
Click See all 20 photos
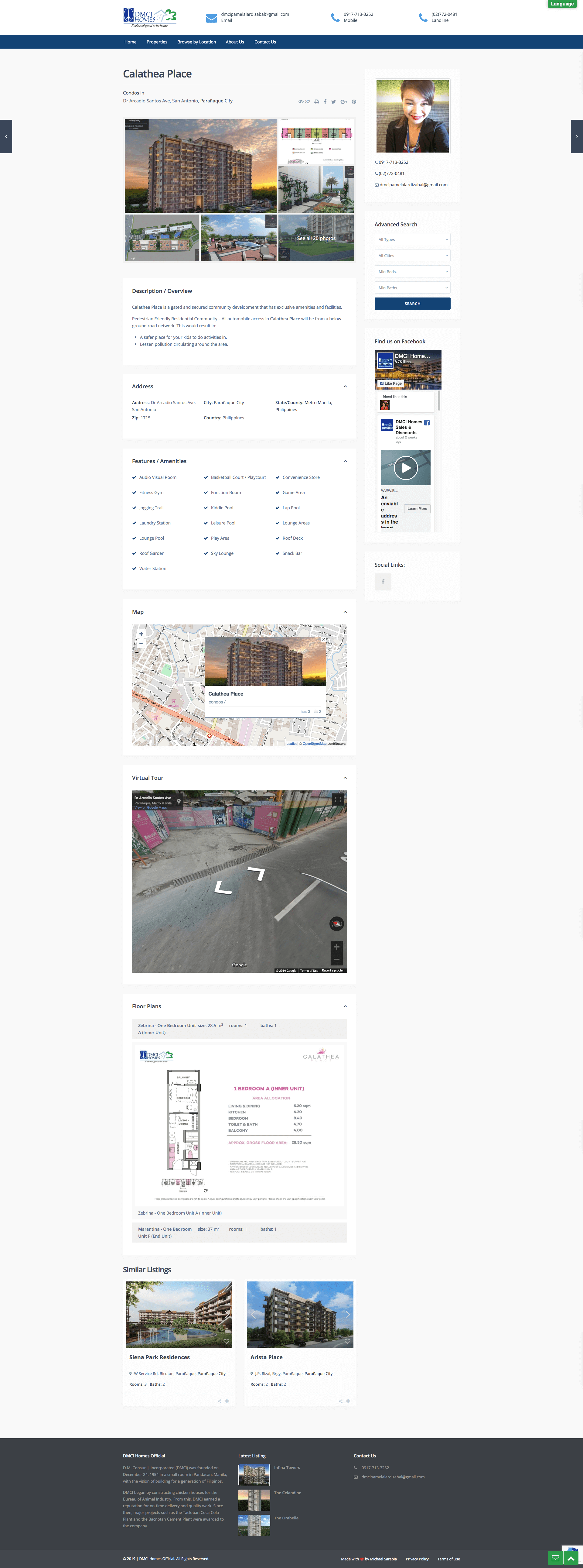[x=316, y=238]
